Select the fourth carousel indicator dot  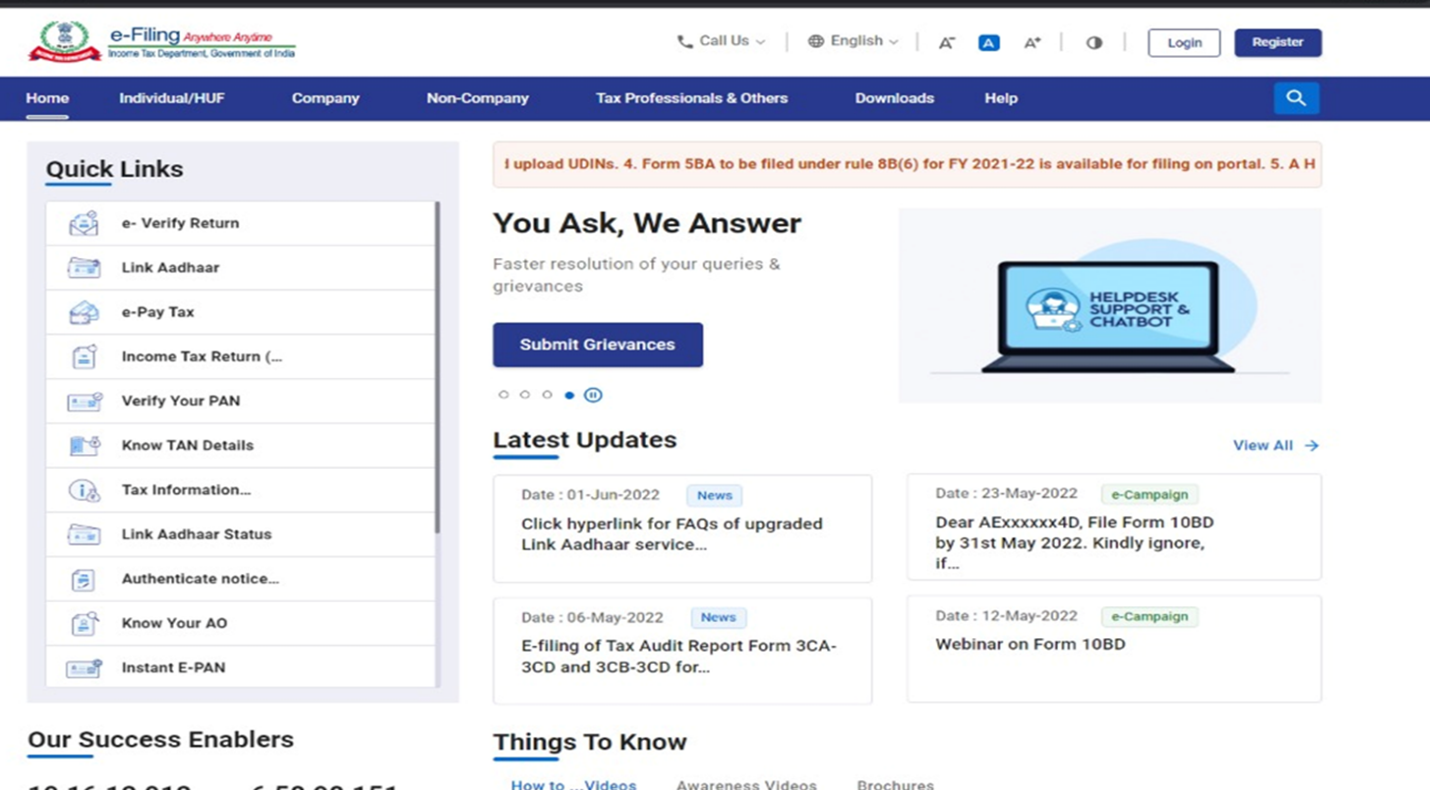pyautogui.click(x=569, y=395)
